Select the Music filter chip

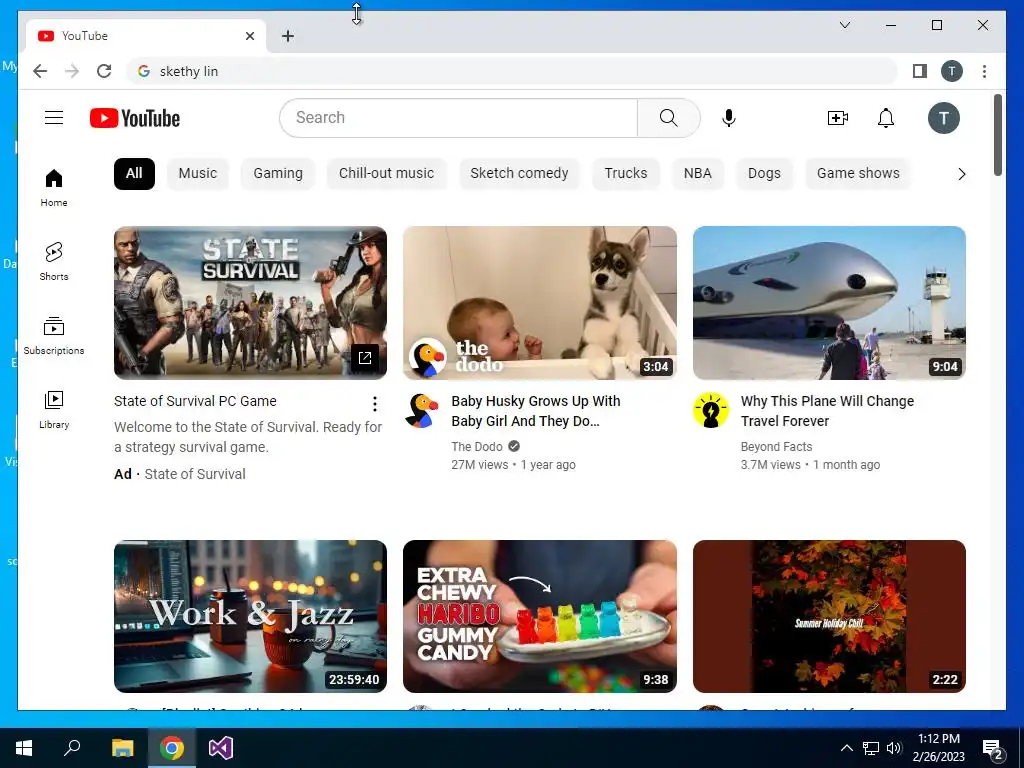click(197, 174)
